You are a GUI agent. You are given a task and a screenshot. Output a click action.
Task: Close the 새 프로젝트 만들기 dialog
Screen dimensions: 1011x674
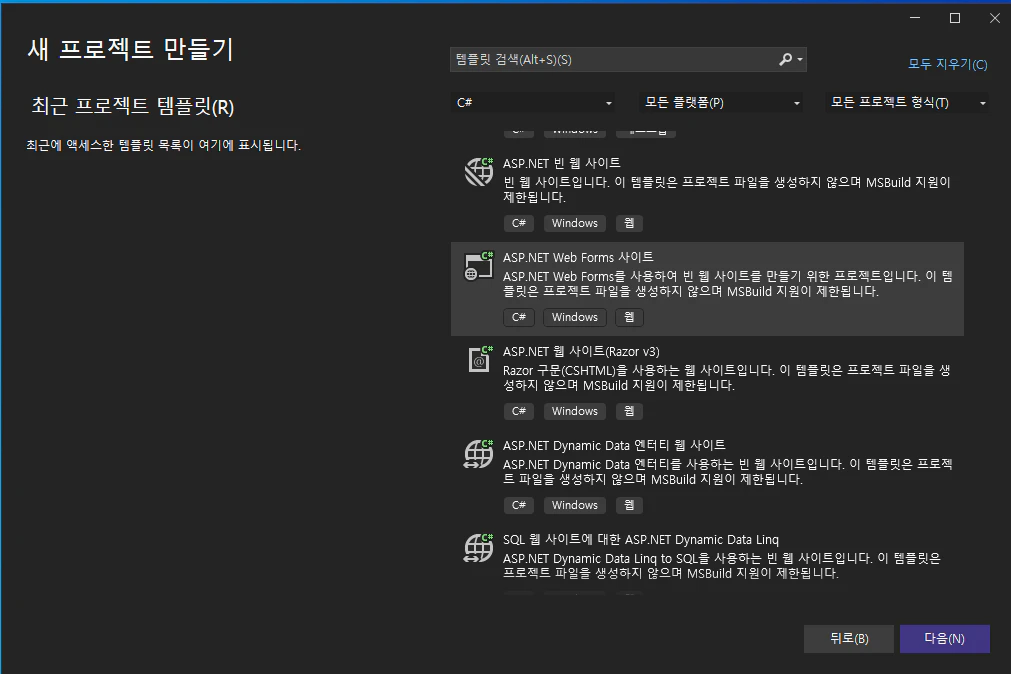(995, 18)
